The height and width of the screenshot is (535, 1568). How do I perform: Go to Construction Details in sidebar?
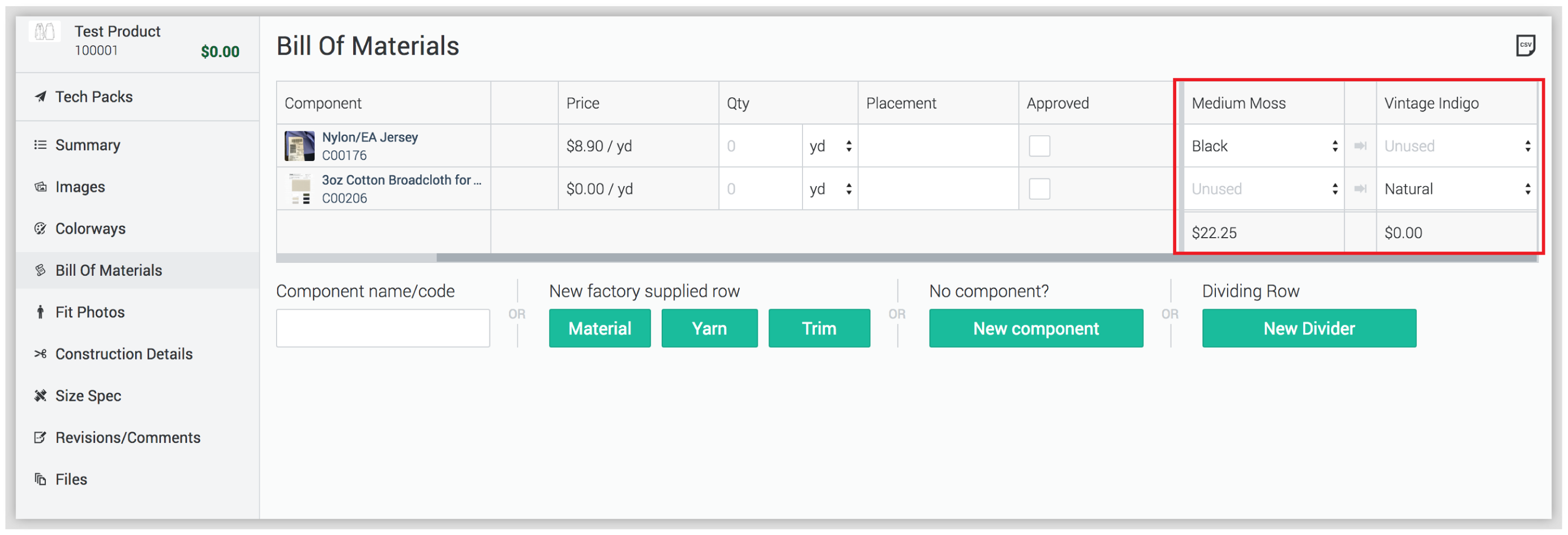pyautogui.click(x=123, y=354)
